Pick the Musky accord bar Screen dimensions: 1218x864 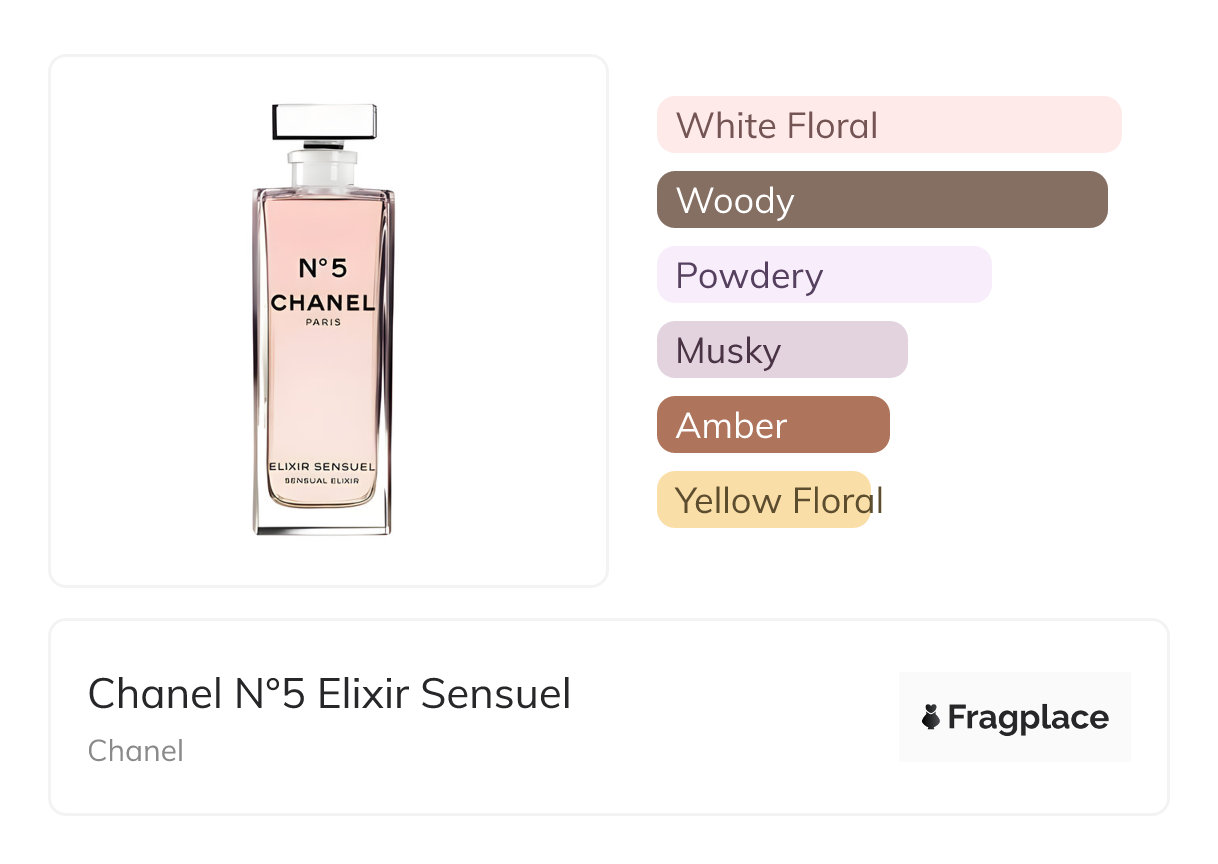(781, 350)
